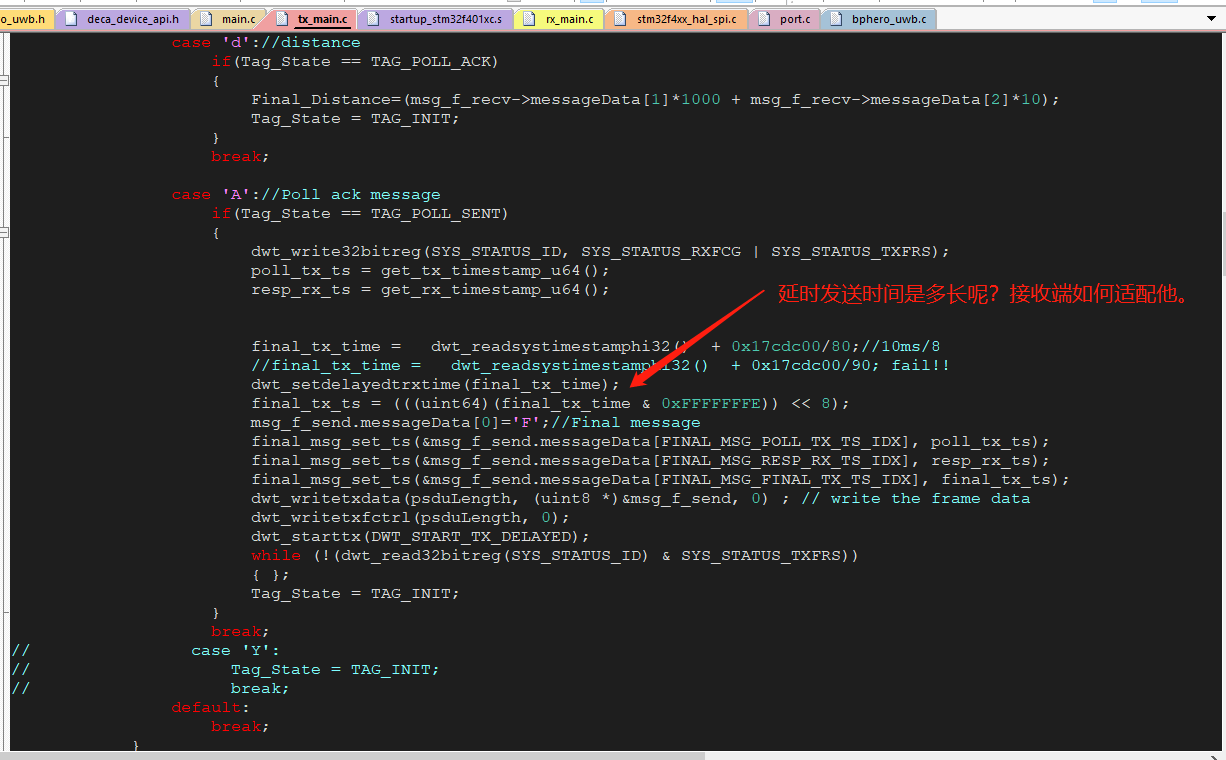
Task: Place cursor on the default keyword
Action: click(x=206, y=708)
